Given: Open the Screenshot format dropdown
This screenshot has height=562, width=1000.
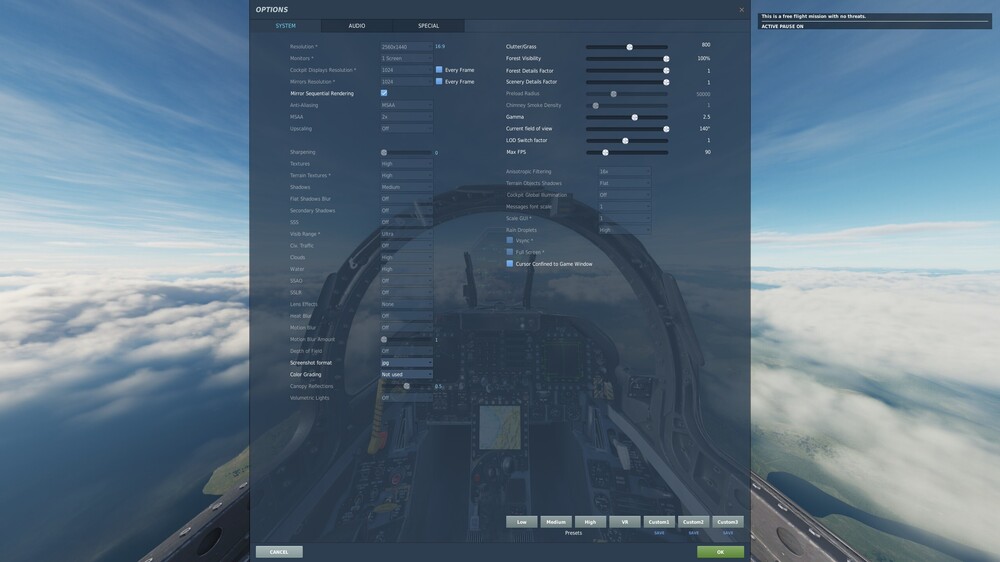Looking at the screenshot, I should coord(406,362).
